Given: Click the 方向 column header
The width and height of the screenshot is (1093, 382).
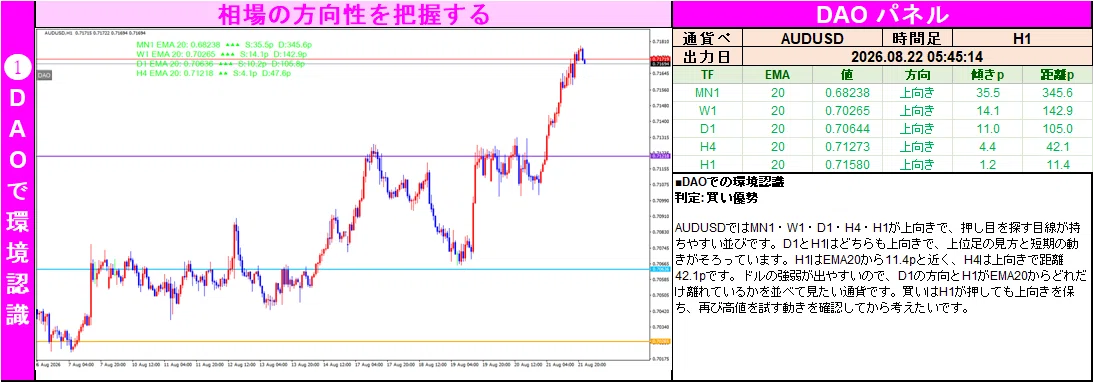Looking at the screenshot, I should pyautogui.click(x=917, y=75).
